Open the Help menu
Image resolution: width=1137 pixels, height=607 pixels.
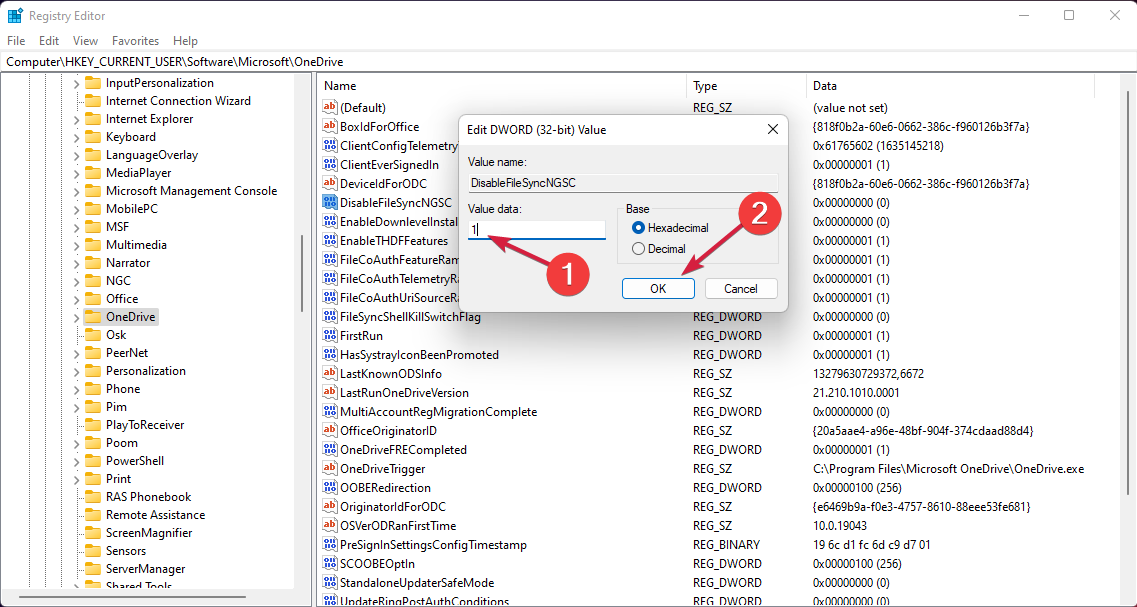(186, 41)
